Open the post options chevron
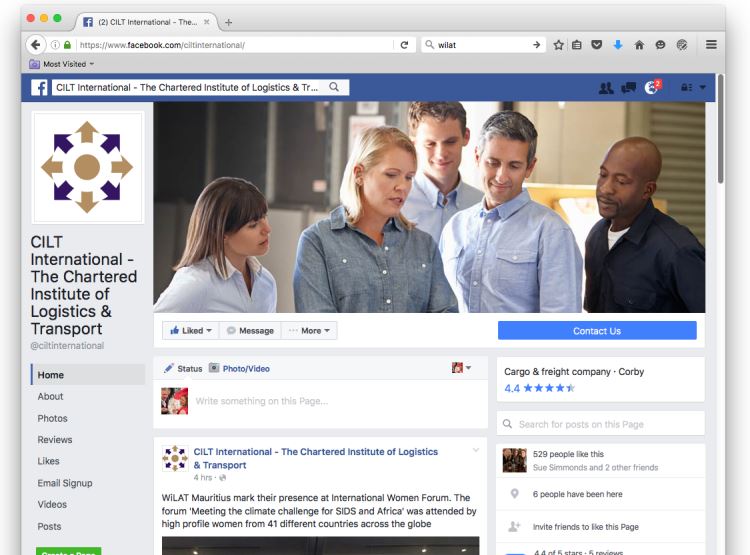The height and width of the screenshot is (555, 750). (x=475, y=450)
